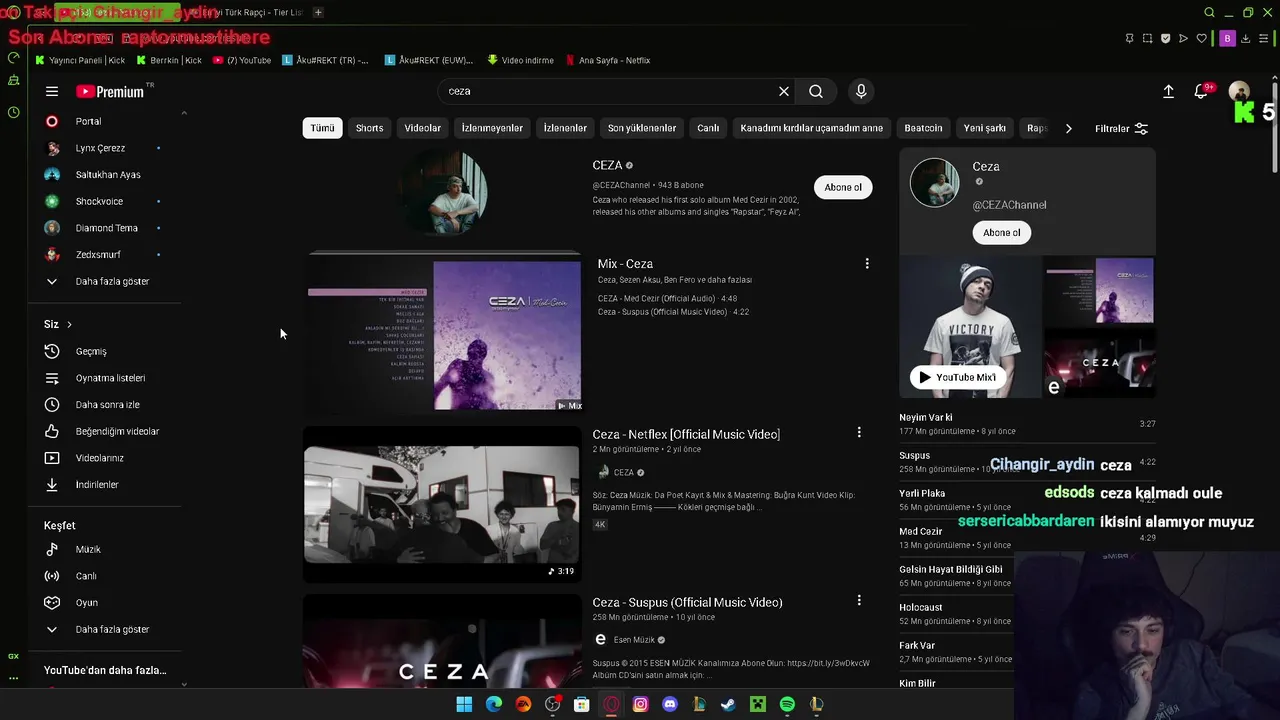
Task: Show more filter chips with right chevron
Action: (x=1068, y=128)
